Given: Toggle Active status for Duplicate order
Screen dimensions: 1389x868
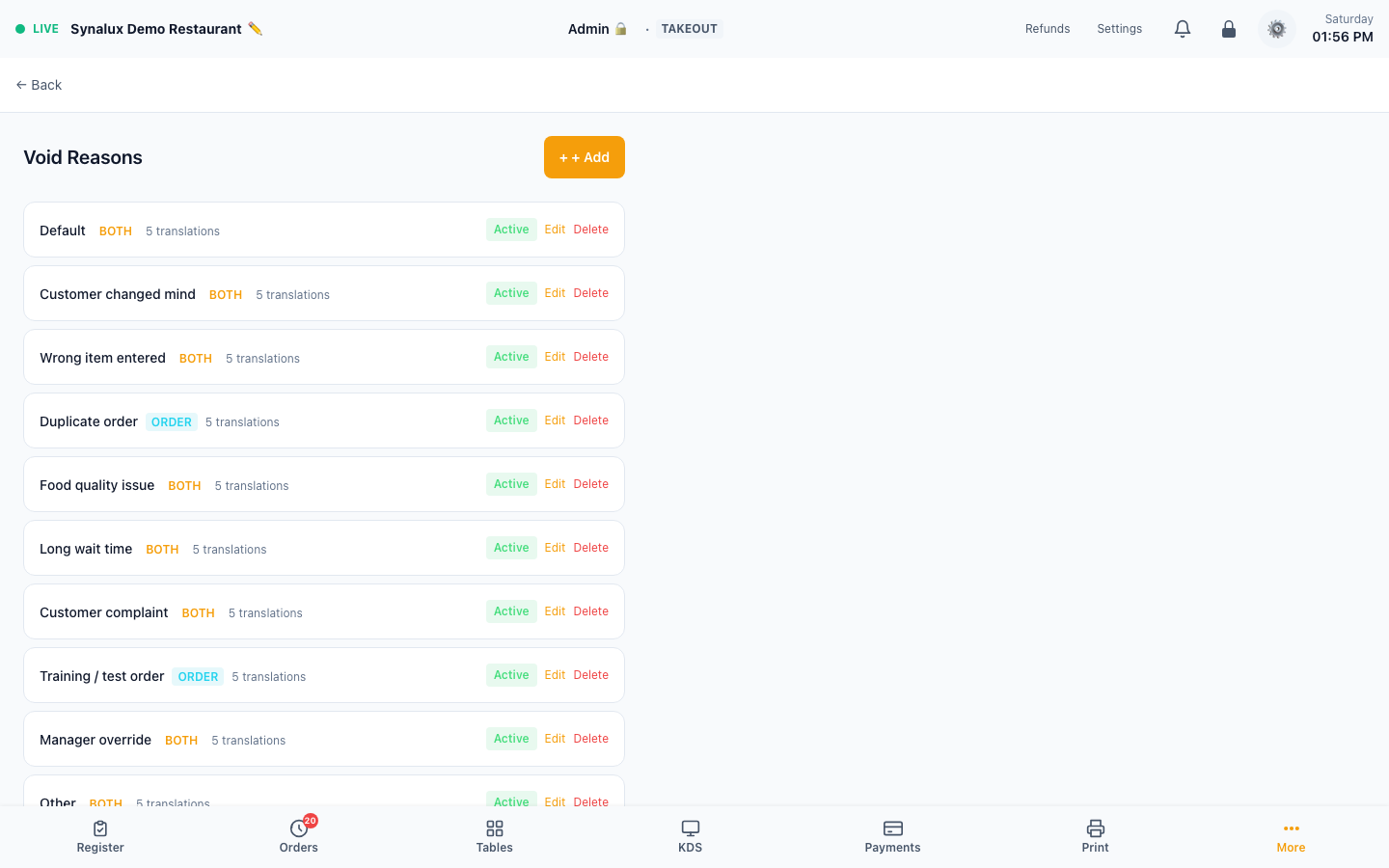Looking at the screenshot, I should pos(511,420).
